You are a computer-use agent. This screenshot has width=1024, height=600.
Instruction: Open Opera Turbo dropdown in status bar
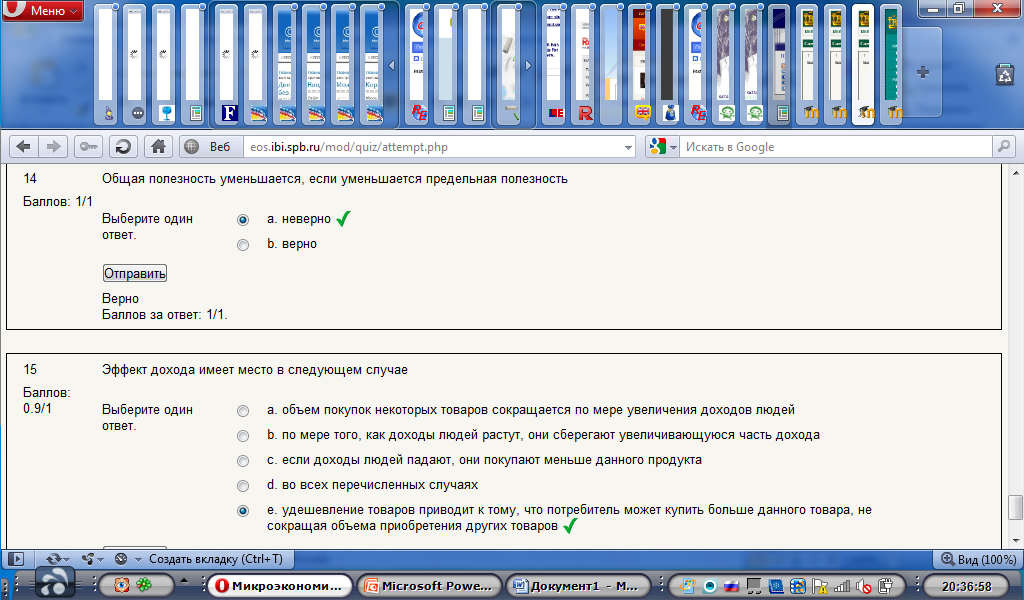(x=128, y=559)
